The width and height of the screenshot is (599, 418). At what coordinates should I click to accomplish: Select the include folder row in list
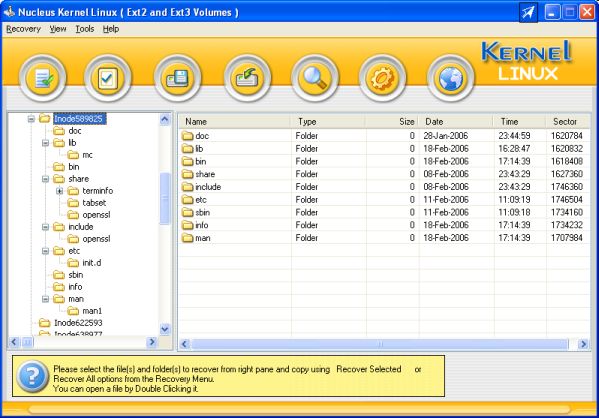384,187
